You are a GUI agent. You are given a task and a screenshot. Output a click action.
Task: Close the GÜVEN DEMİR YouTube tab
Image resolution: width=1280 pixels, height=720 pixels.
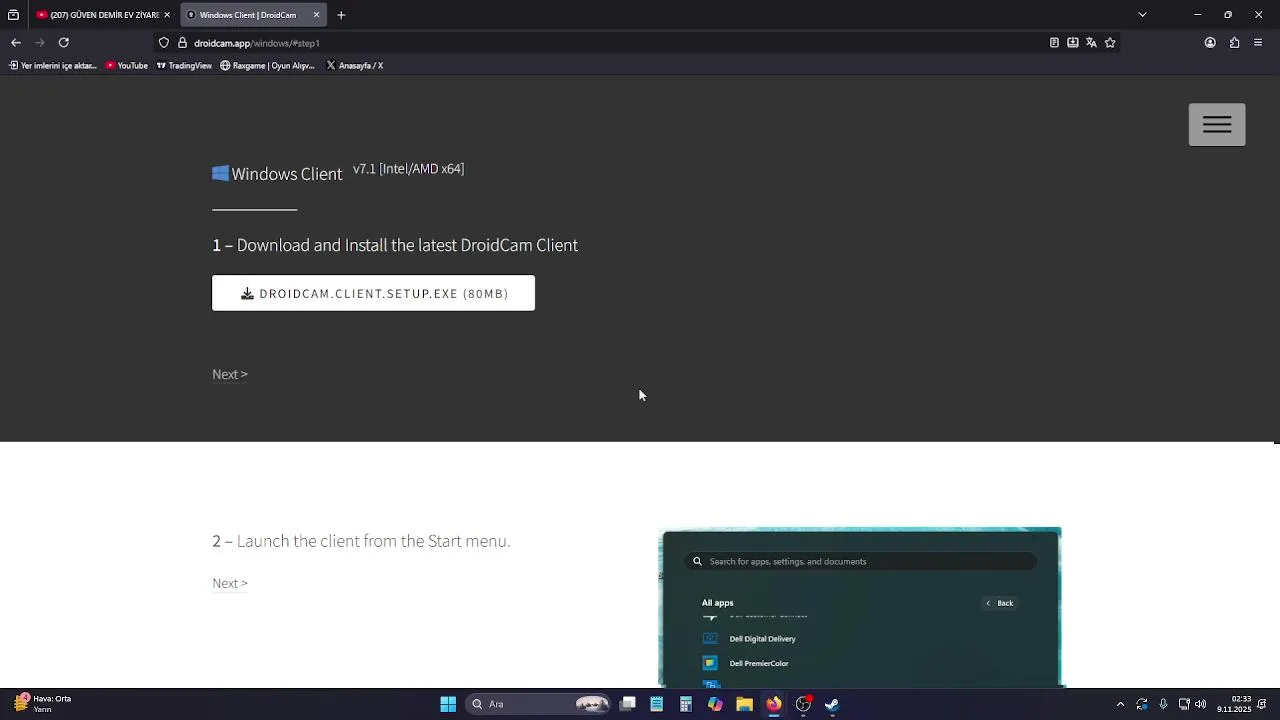[167, 15]
